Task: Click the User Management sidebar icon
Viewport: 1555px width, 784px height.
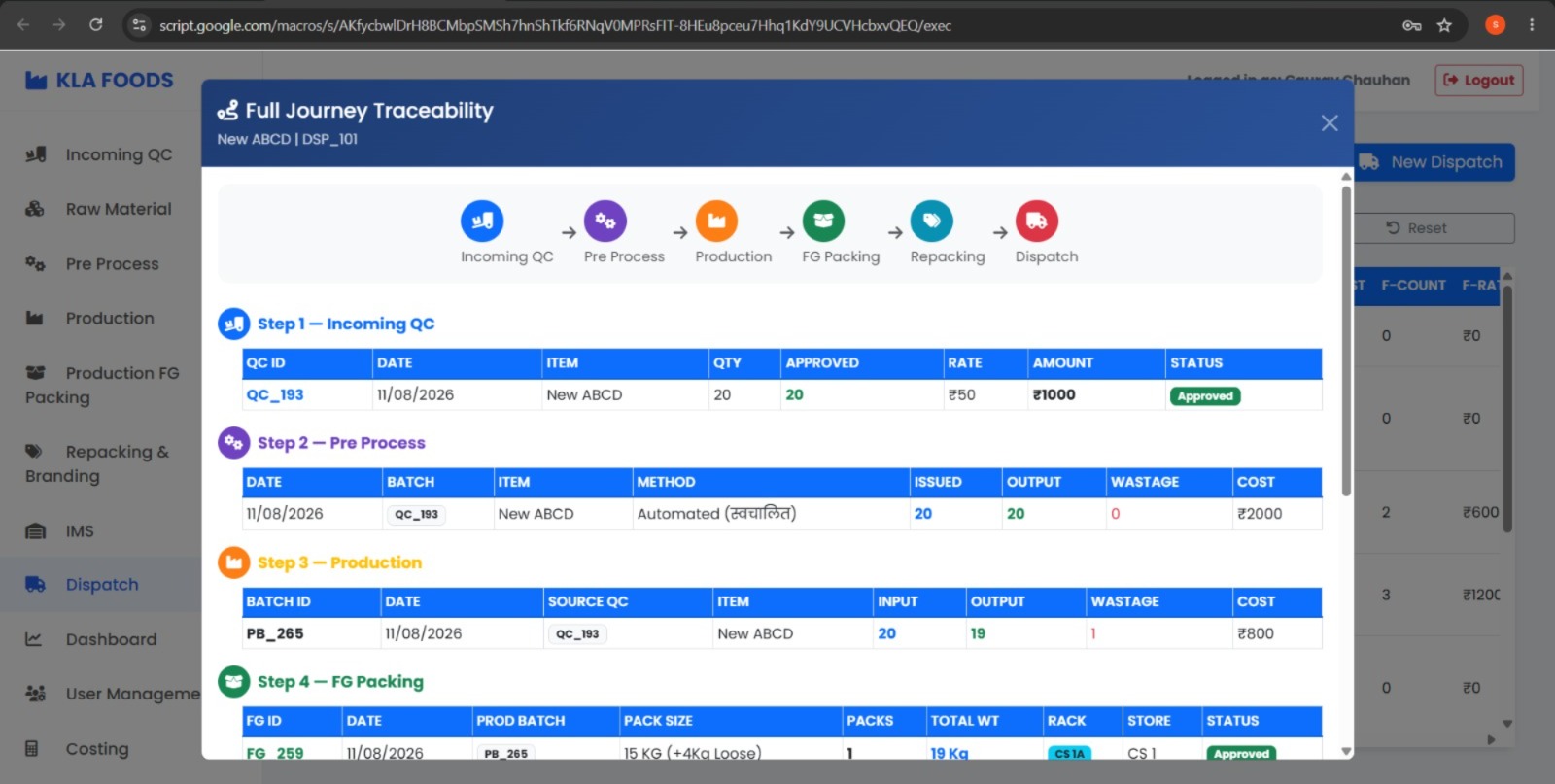Action: click(x=36, y=694)
